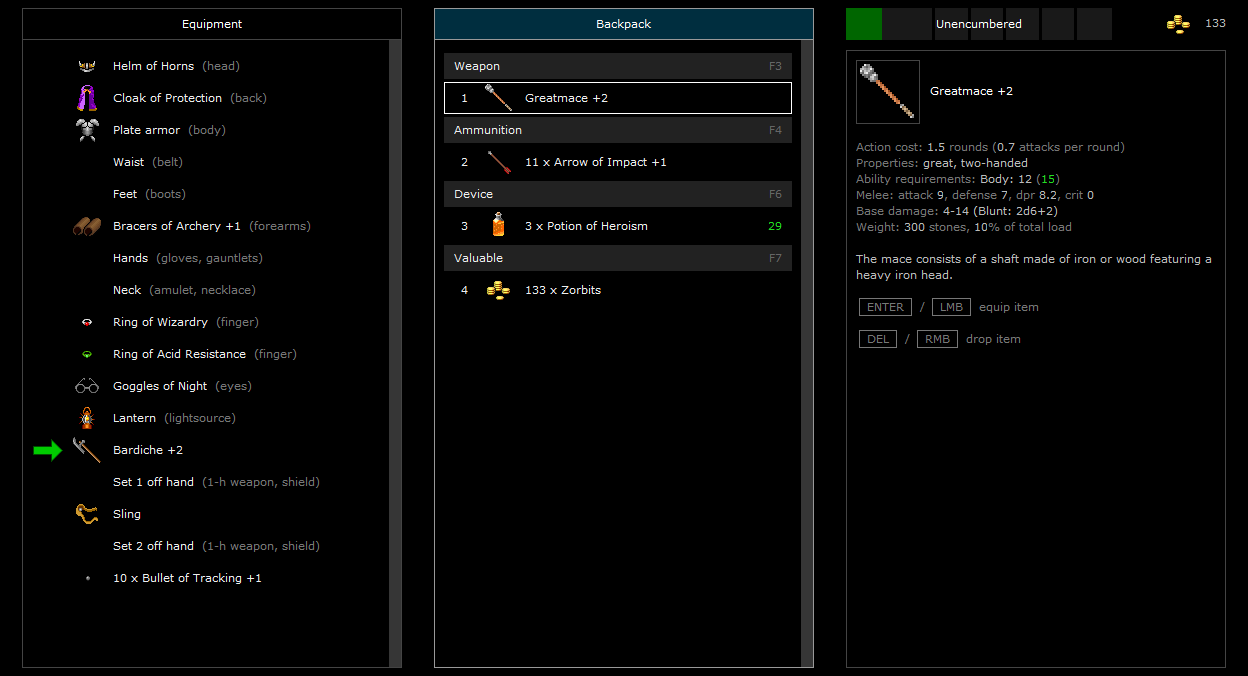
Task: Select the Valuable category header
Action: [x=617, y=258]
